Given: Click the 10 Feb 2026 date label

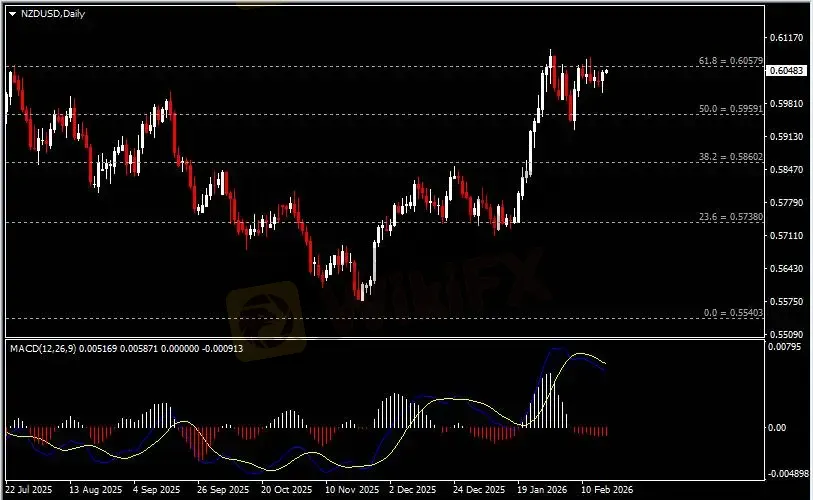Looking at the screenshot, I should [607, 489].
